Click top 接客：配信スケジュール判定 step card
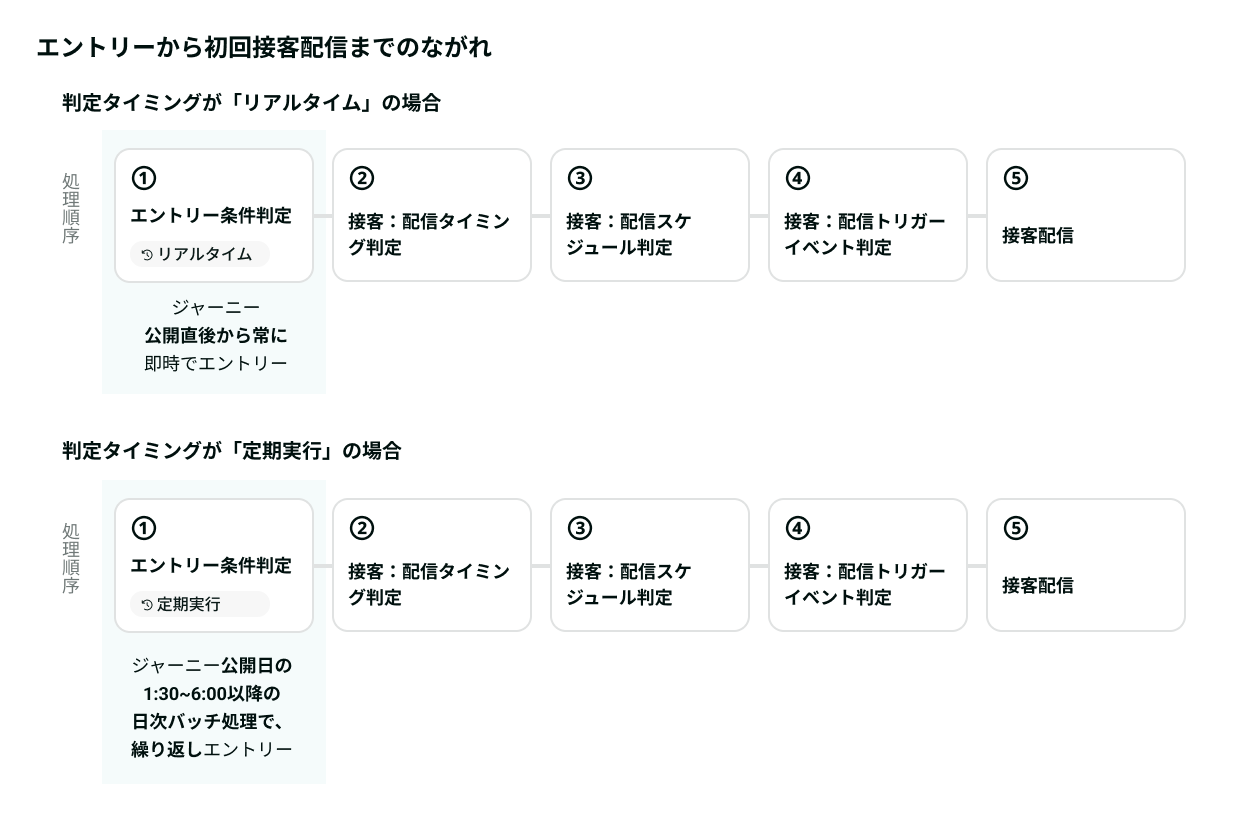 650,215
